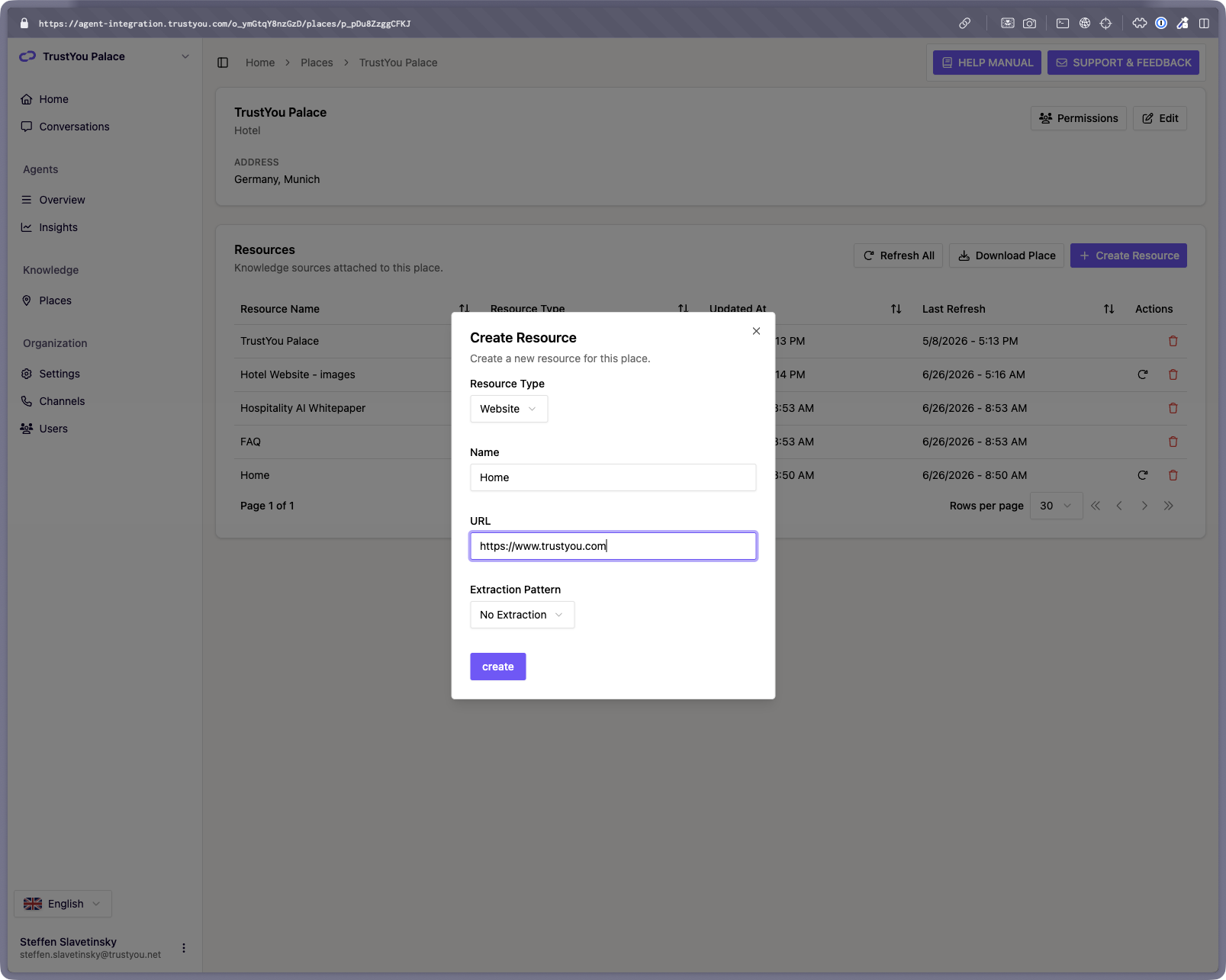Click the FAQ resource name
The height and width of the screenshot is (980, 1226).
coord(250,442)
